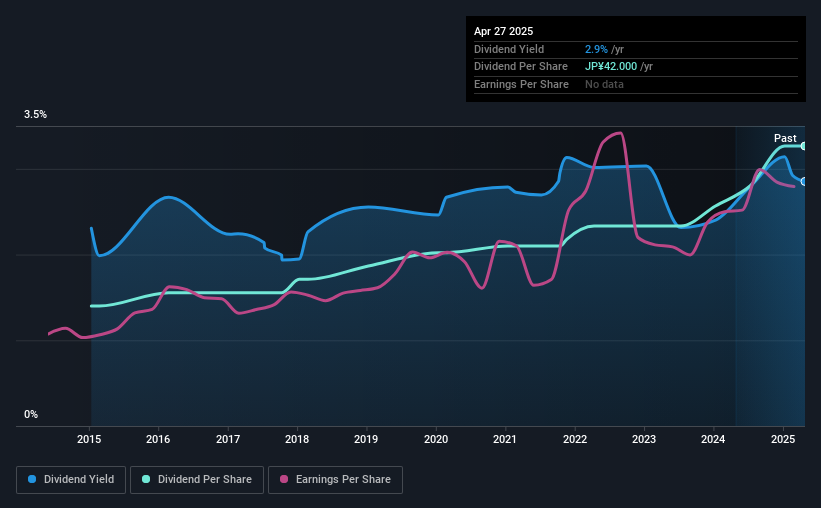Select the 2020 label on the time axis
The image size is (821, 508).
tap(436, 439)
